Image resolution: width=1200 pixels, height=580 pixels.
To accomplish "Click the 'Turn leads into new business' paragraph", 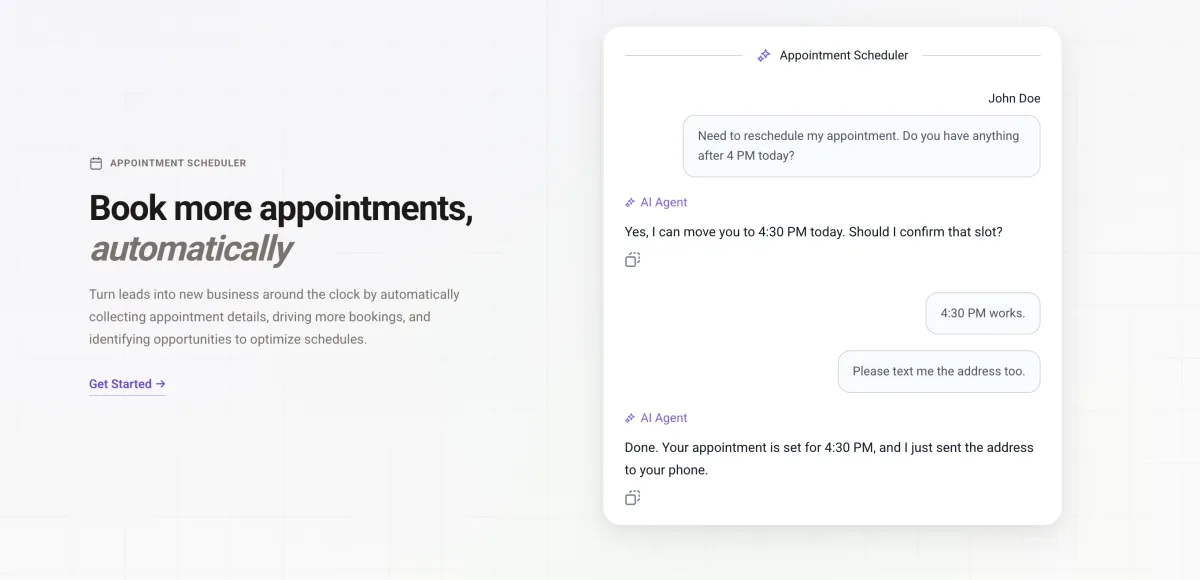I will click(x=274, y=317).
